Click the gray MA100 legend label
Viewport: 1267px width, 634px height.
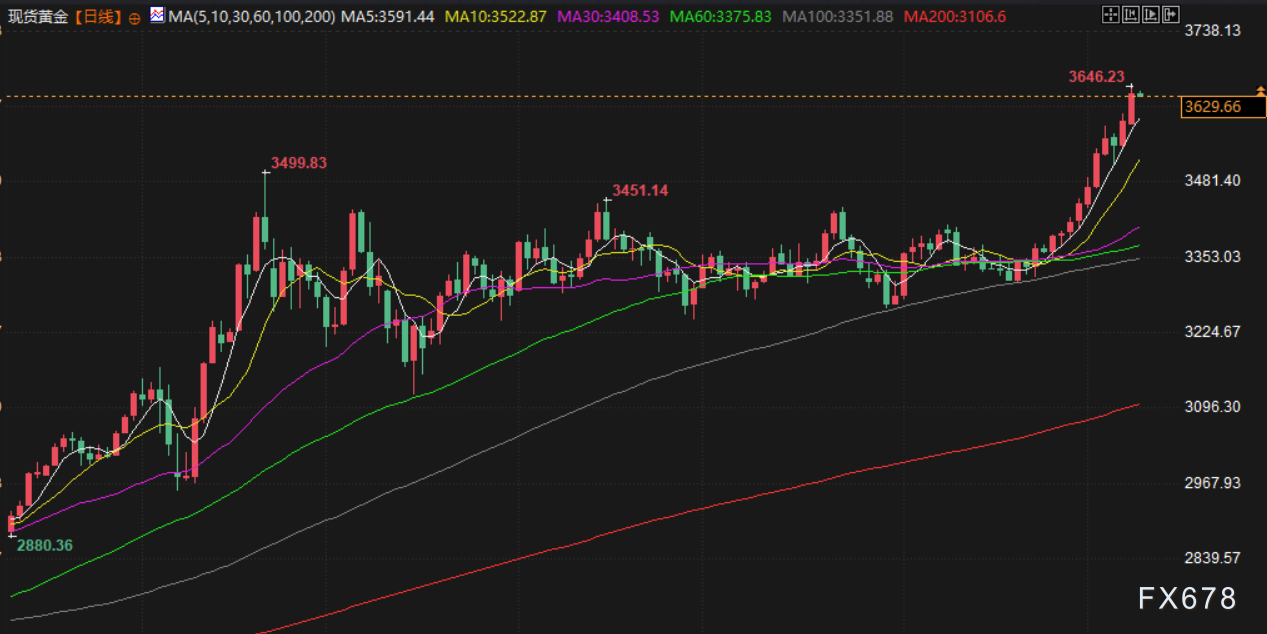tap(837, 17)
